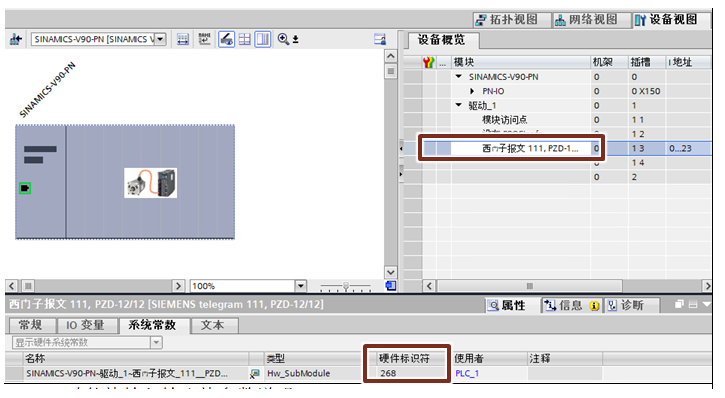The width and height of the screenshot is (725, 398).
Task: Click the save window settings icon at toolbar right
Action: (380, 39)
